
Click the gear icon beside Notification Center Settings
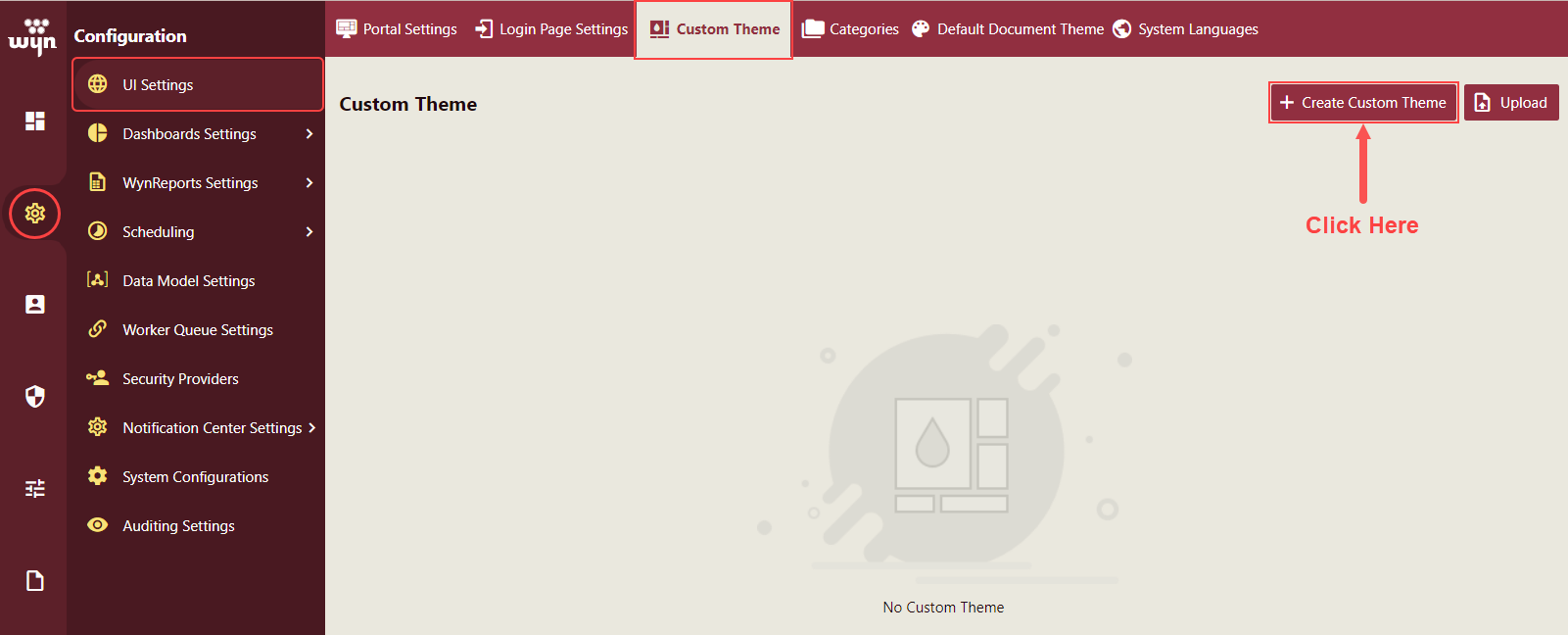98,427
